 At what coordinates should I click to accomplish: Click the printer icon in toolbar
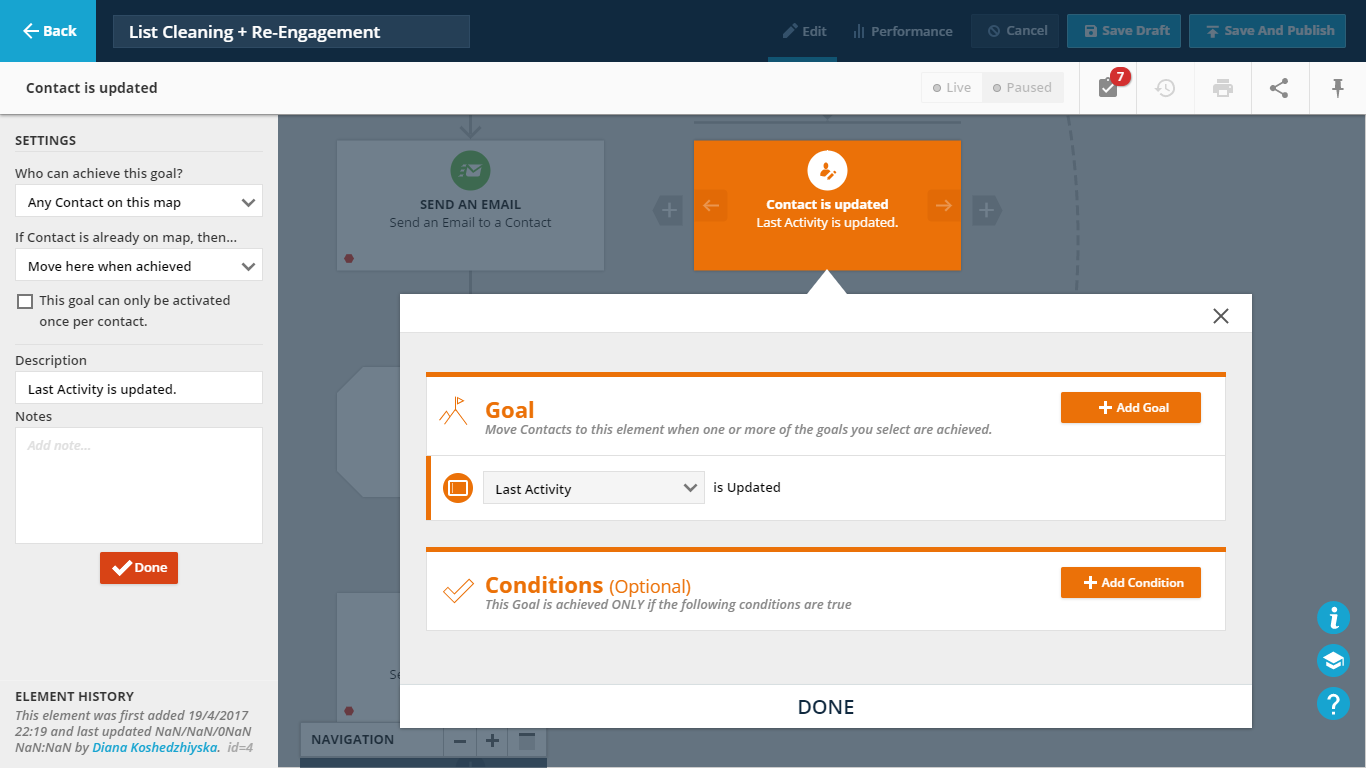(x=1222, y=88)
